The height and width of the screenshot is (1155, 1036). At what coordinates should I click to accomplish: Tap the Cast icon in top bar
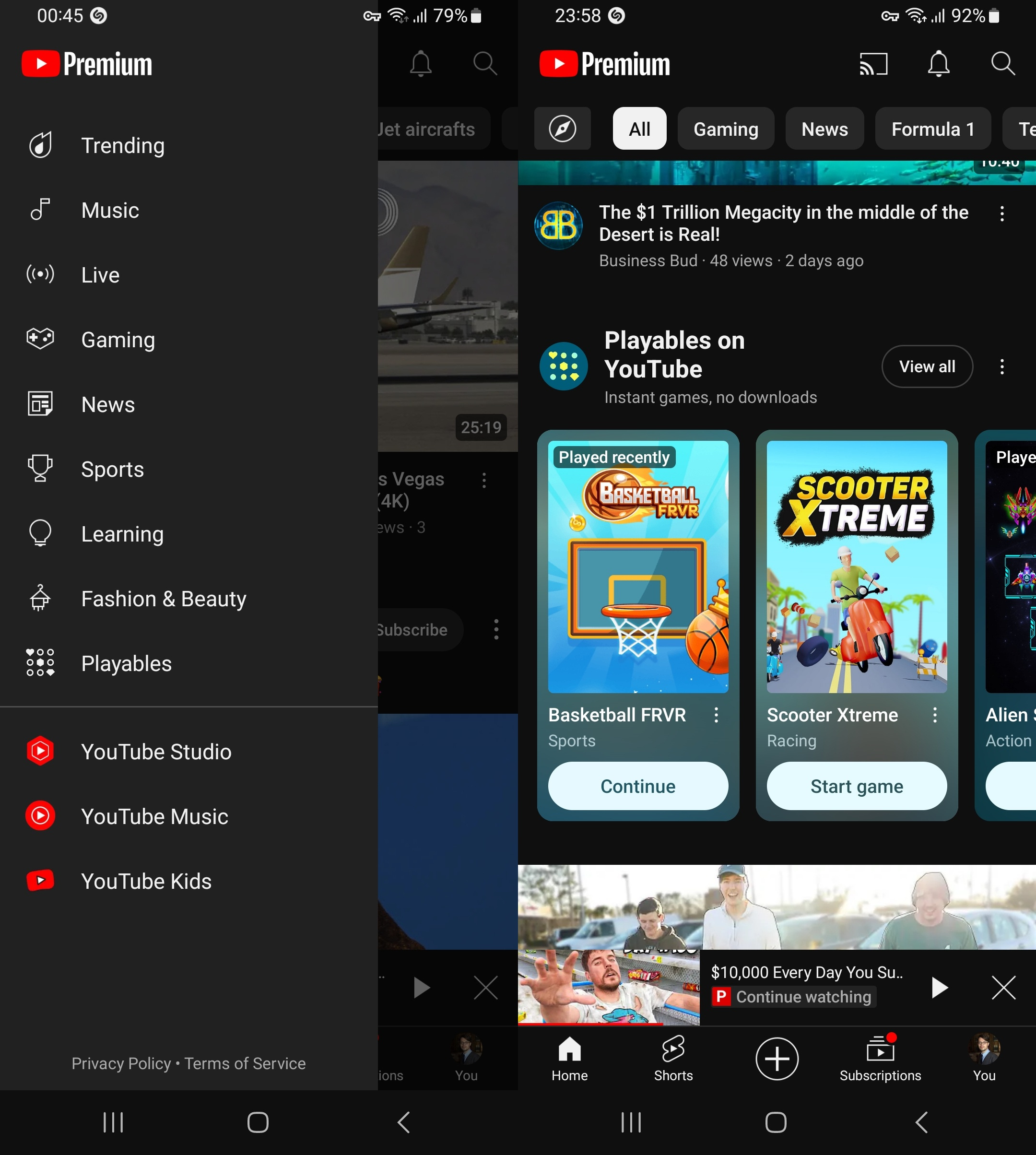coord(874,64)
